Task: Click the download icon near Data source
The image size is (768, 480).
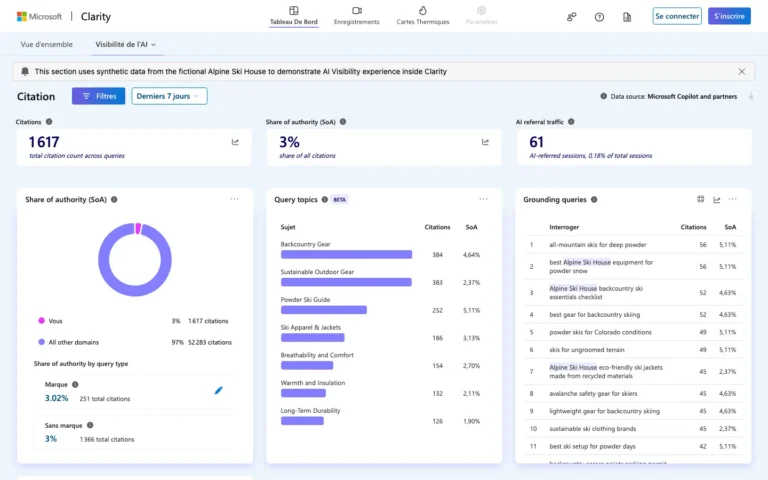Action: click(x=751, y=96)
